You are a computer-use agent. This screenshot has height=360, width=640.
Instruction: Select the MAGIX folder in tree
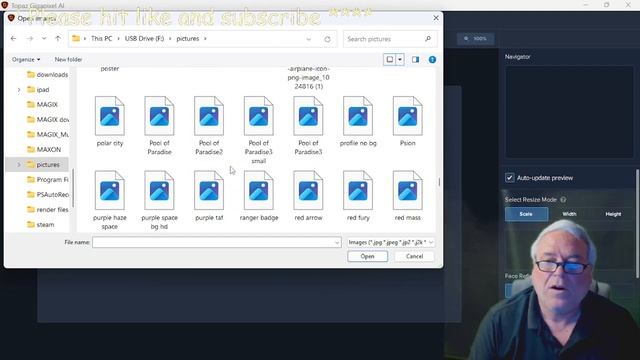tap(42, 104)
